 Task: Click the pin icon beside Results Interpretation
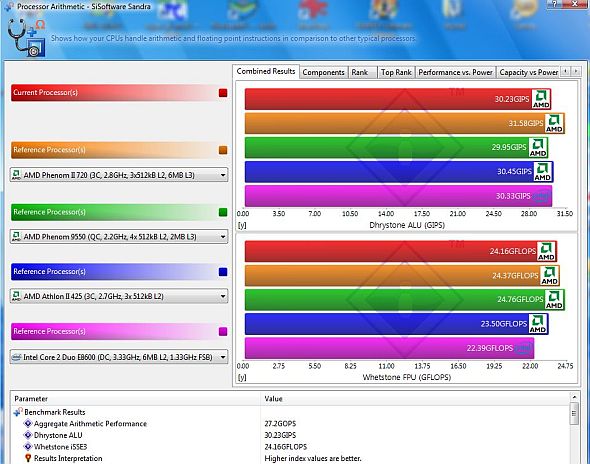pyautogui.click(x=28, y=458)
